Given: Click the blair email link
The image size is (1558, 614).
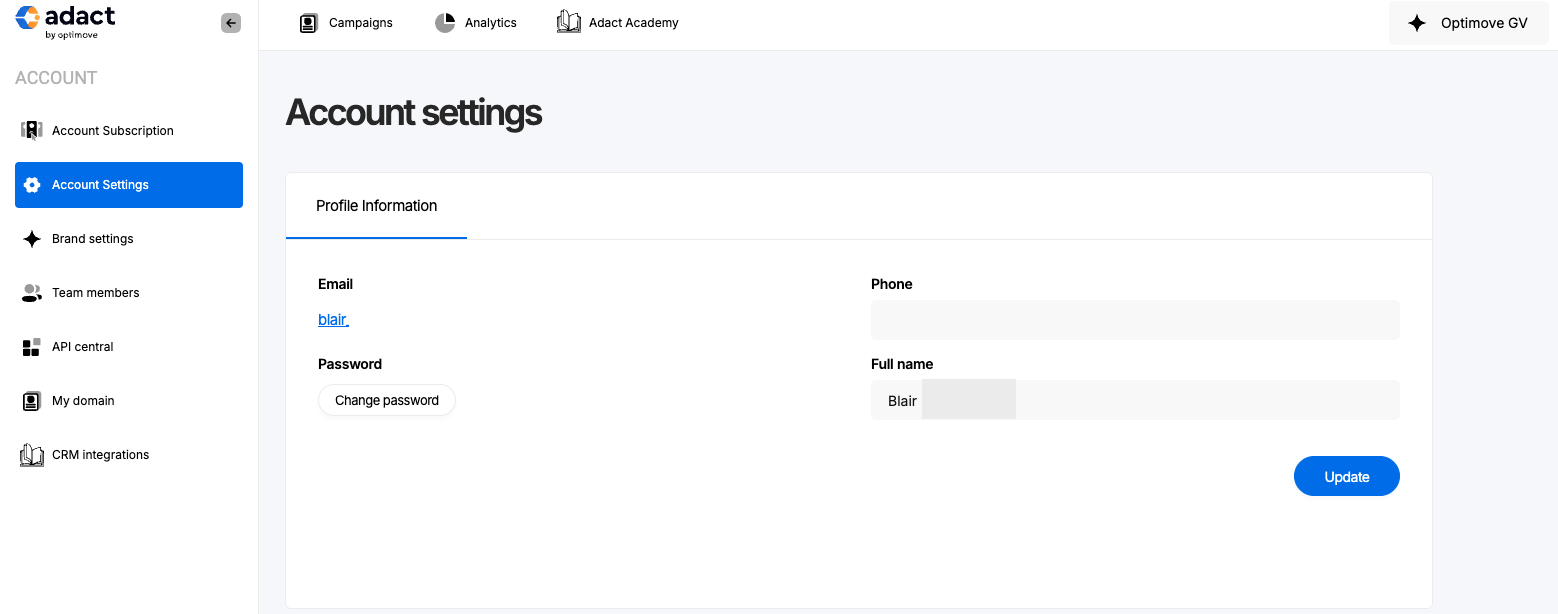Looking at the screenshot, I should (332, 319).
